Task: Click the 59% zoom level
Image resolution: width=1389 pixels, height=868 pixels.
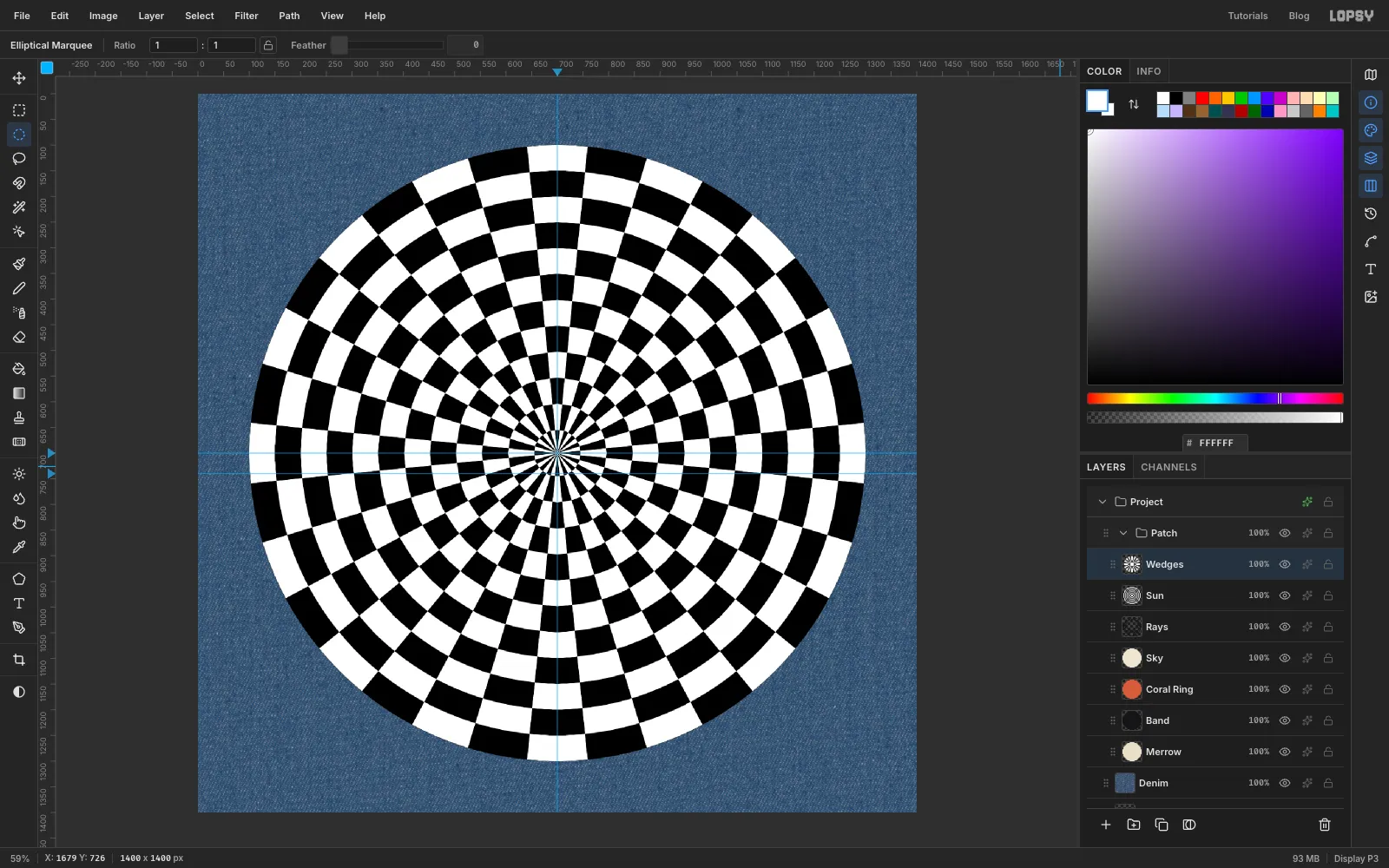Action: [19, 858]
